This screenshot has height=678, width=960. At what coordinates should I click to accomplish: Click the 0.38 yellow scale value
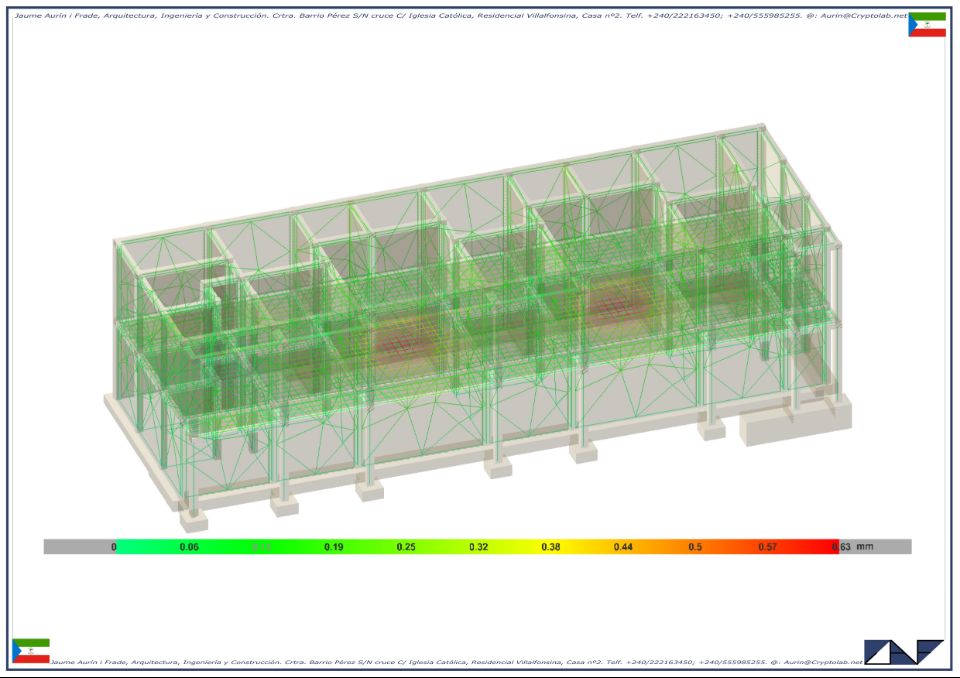point(550,547)
